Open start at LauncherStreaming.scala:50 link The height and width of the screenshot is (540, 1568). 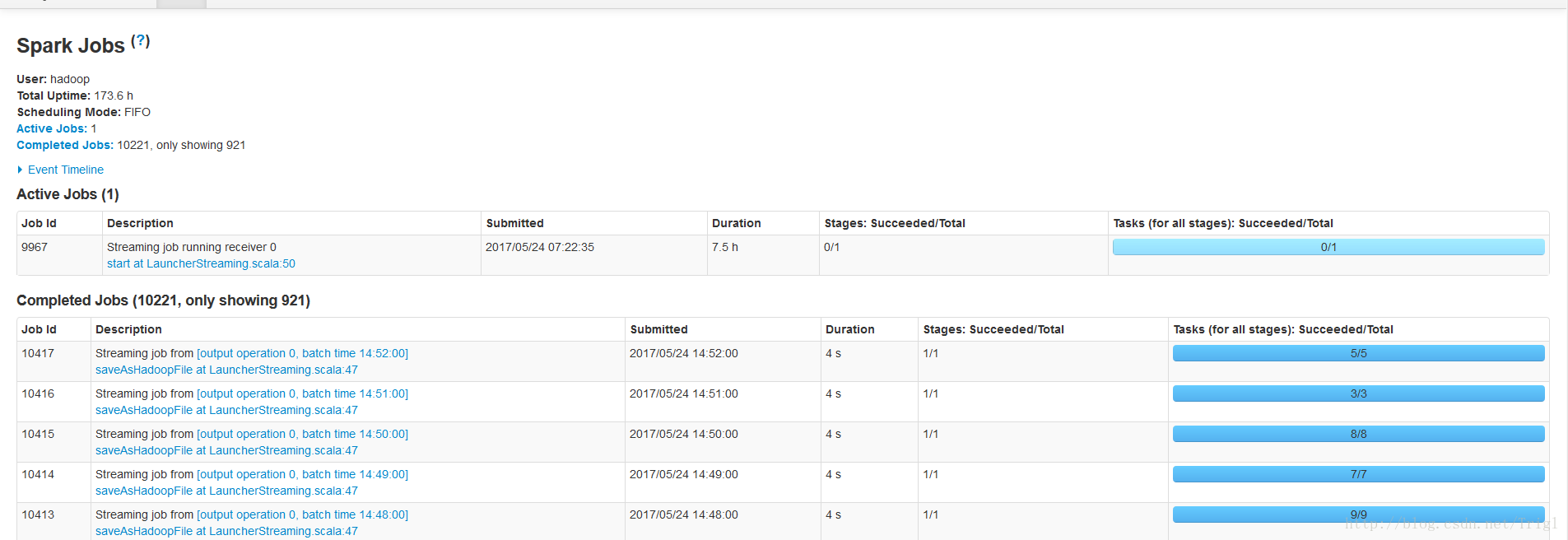click(201, 263)
